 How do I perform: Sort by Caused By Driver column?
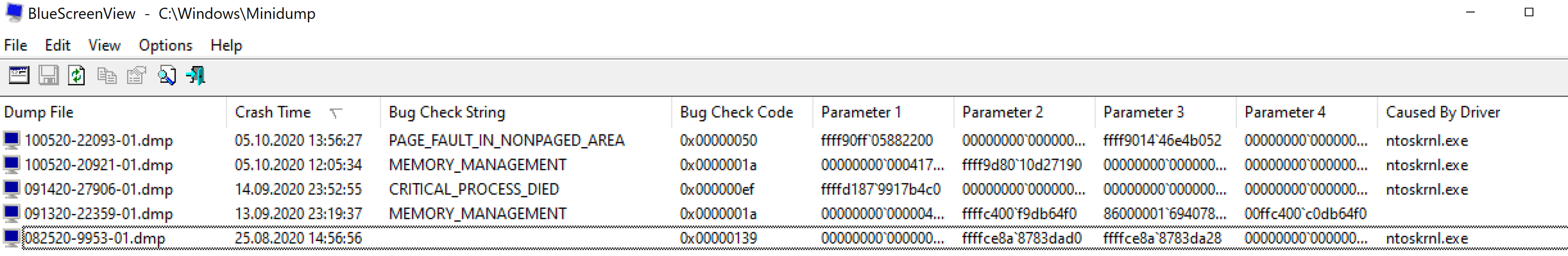[x=1472, y=112]
